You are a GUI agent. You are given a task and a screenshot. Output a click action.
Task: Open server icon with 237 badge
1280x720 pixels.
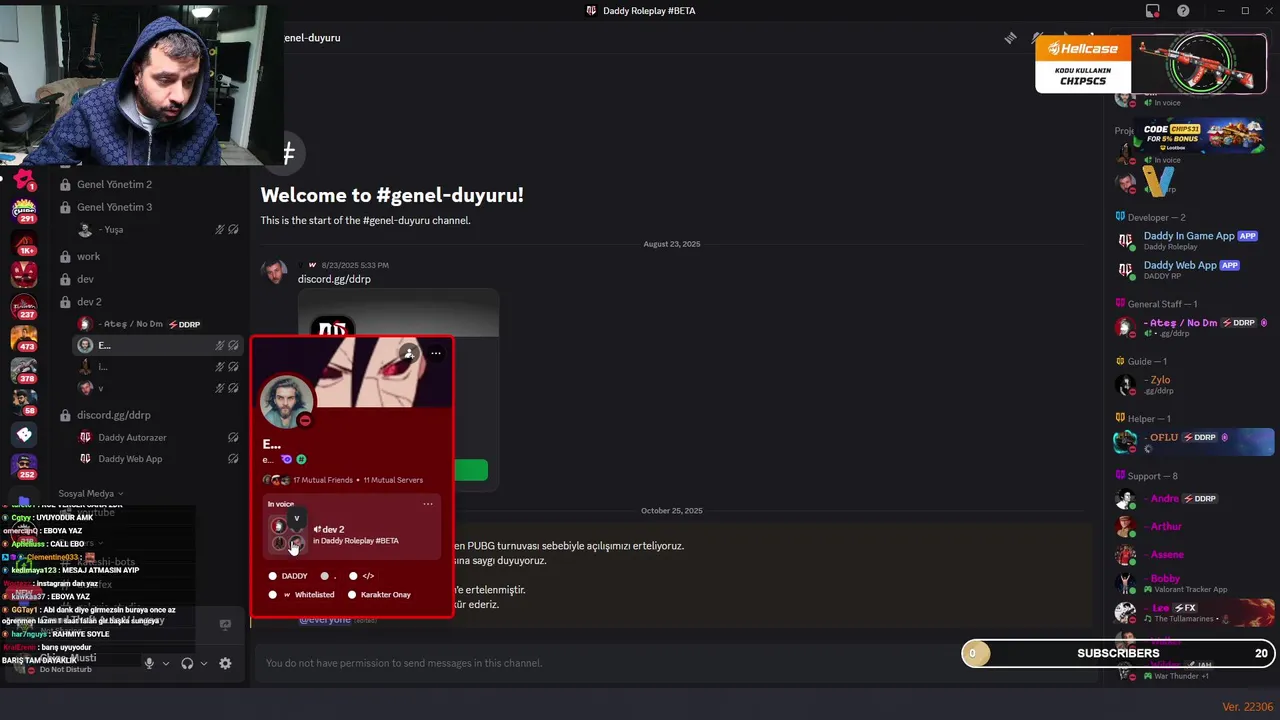tap(24, 306)
